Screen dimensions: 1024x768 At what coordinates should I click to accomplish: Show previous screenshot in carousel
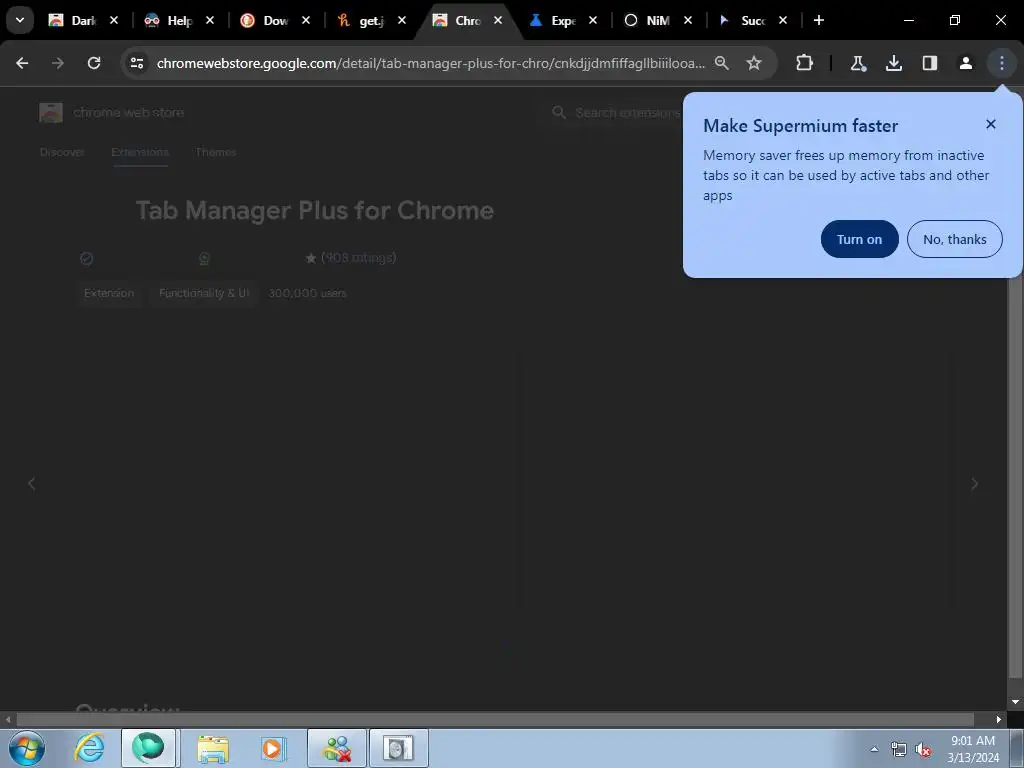pyautogui.click(x=32, y=484)
